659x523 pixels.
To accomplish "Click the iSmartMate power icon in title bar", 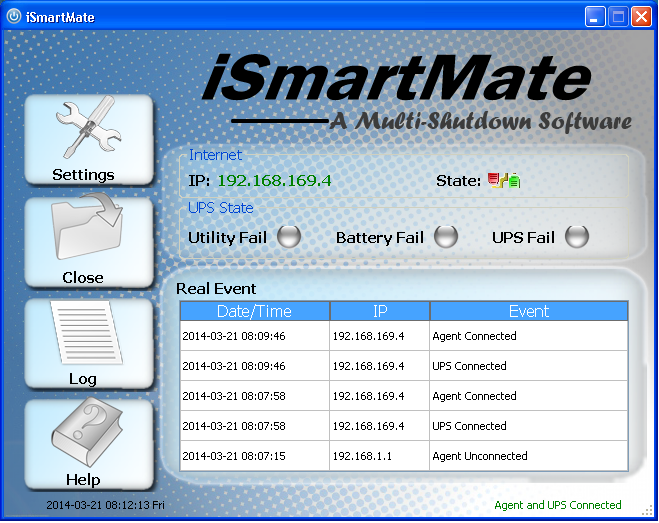I will pyautogui.click(x=13, y=17).
